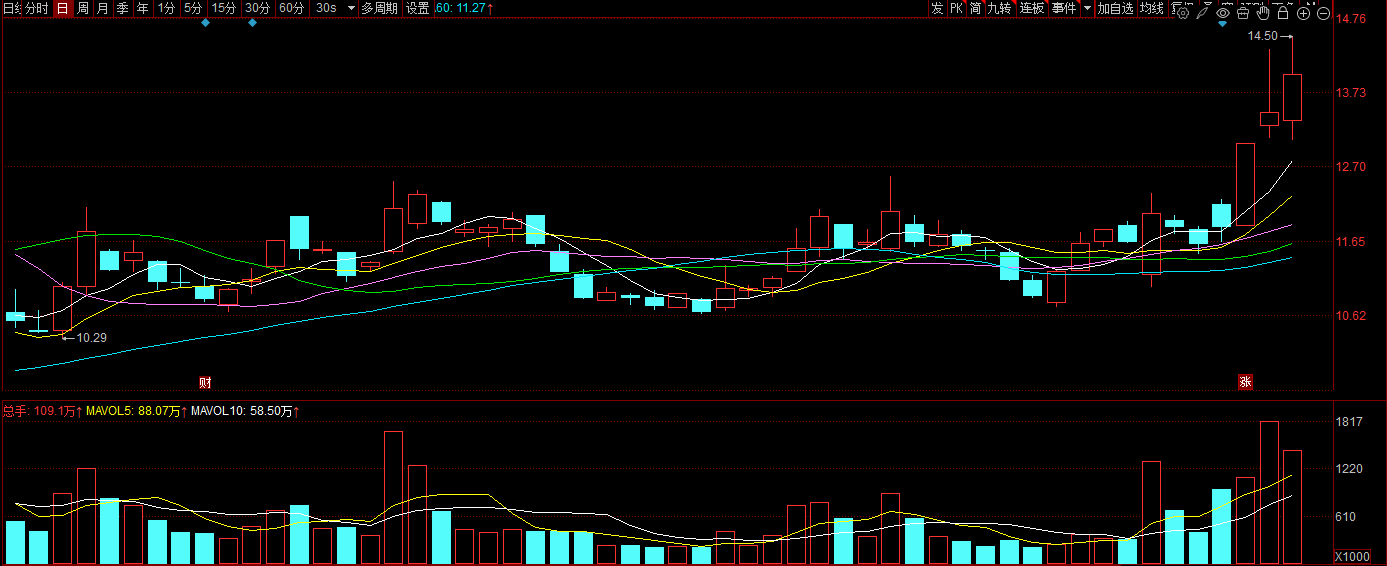Zoom out with the minus circle icon

click(1323, 13)
